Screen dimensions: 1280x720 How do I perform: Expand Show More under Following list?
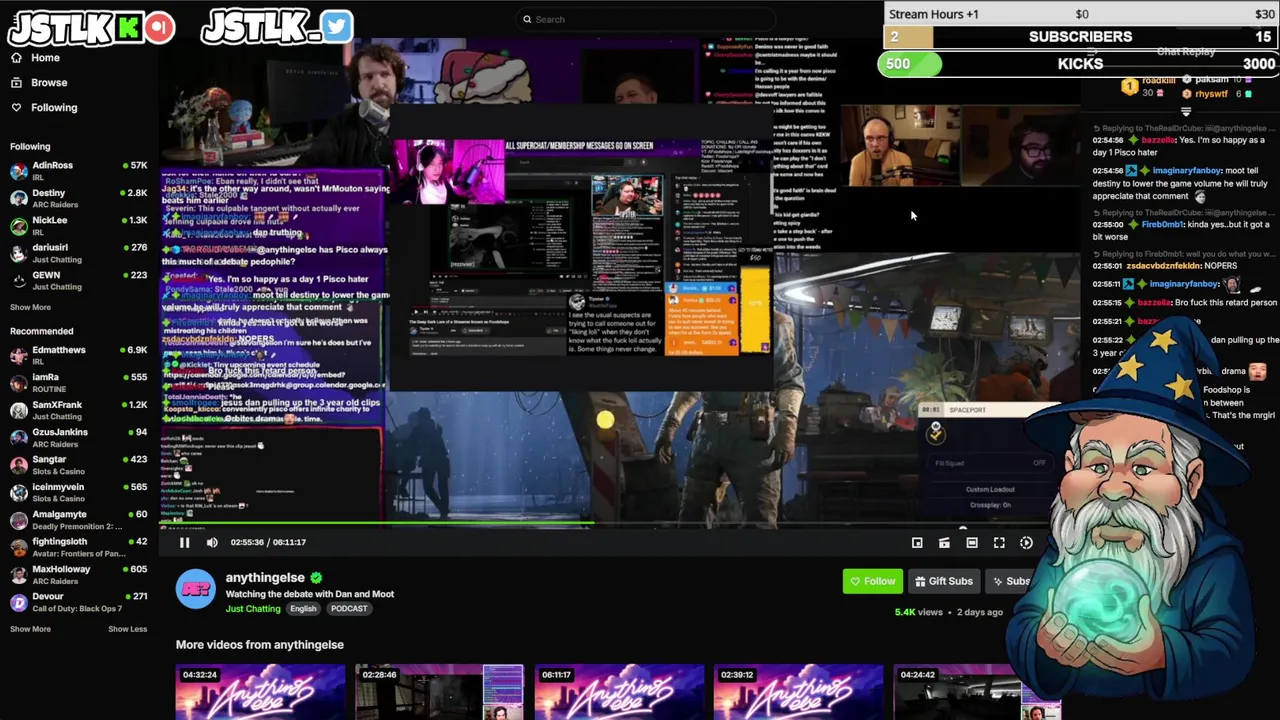tap(30, 307)
